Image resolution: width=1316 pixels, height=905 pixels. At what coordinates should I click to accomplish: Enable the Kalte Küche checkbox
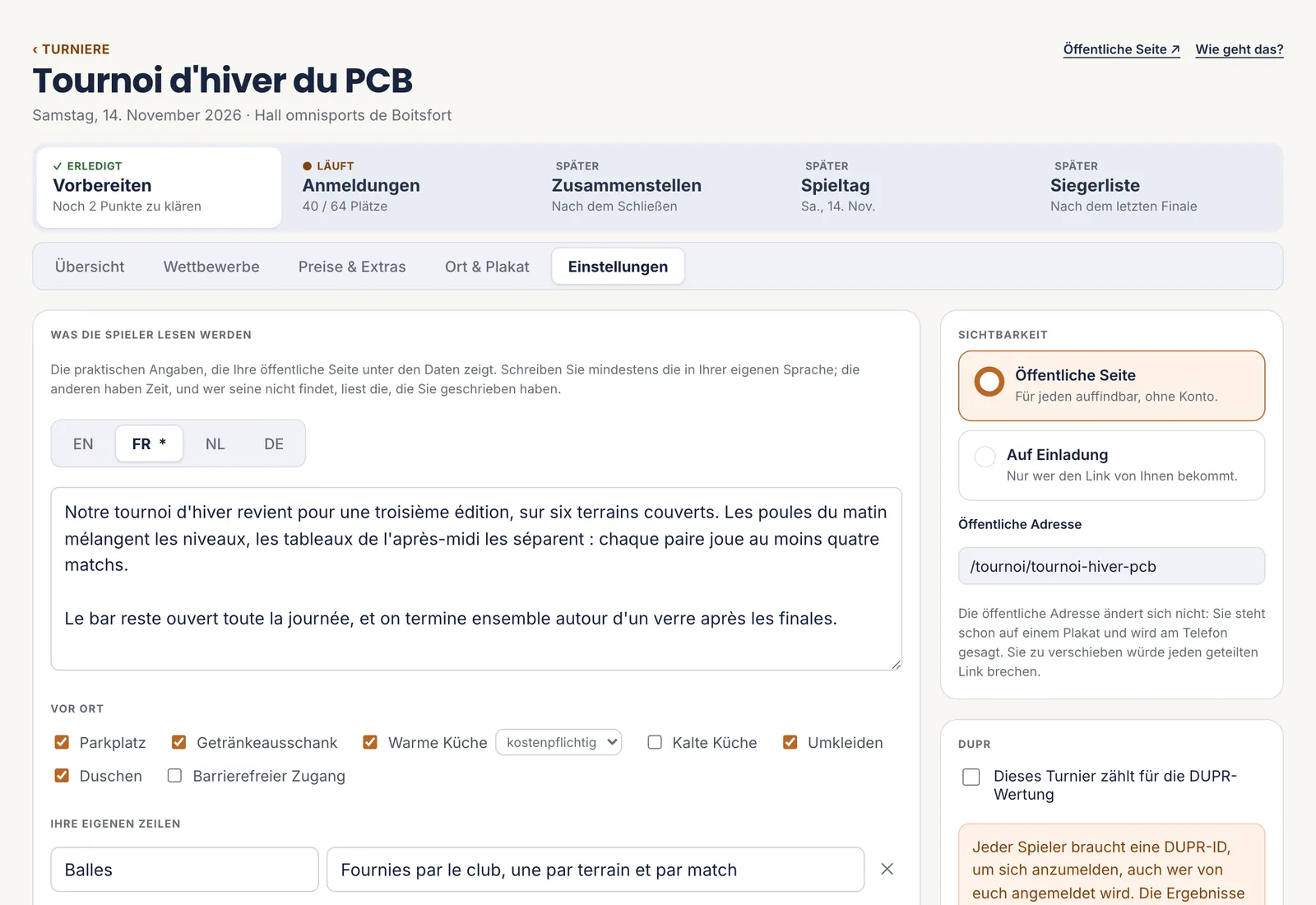[x=655, y=742]
